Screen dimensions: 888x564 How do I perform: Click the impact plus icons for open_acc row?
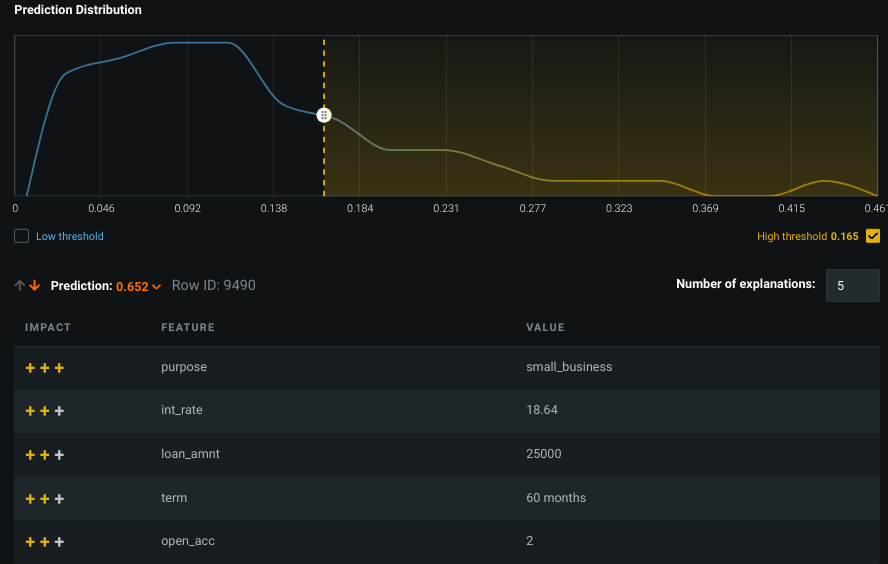tap(45, 542)
